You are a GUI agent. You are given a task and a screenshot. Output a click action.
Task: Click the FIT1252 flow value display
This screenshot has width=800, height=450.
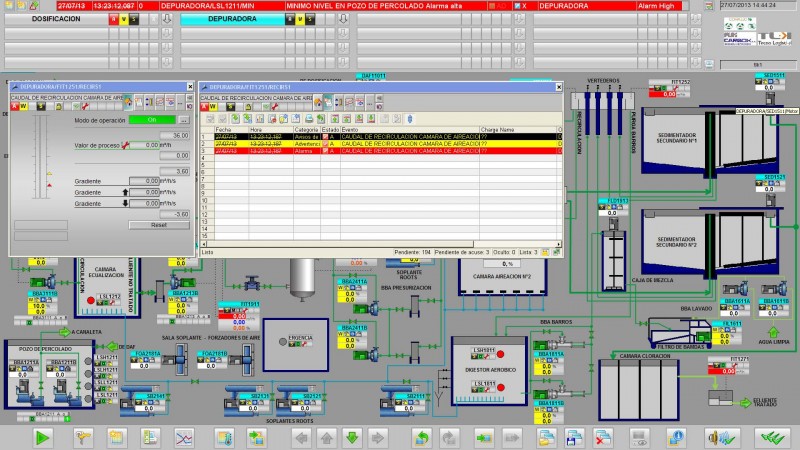(669, 94)
